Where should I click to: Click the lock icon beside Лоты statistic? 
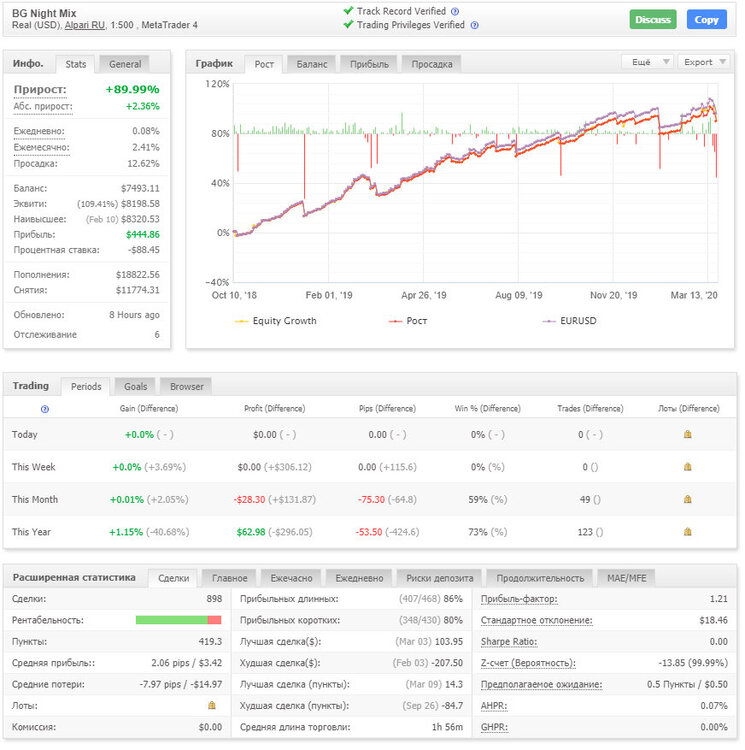pos(212,706)
